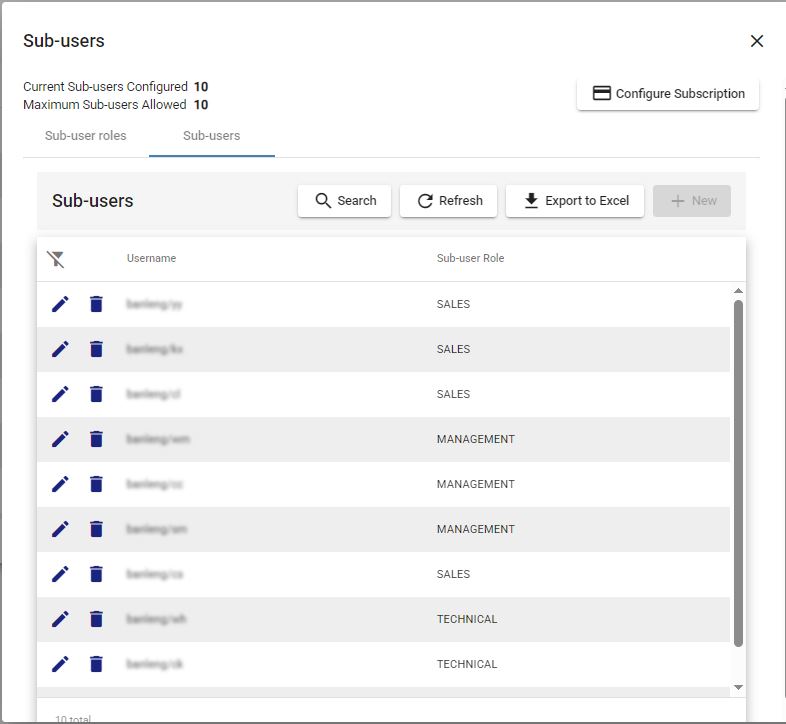Open the Search button
Viewport: 786px width, 724px height.
tap(344, 201)
